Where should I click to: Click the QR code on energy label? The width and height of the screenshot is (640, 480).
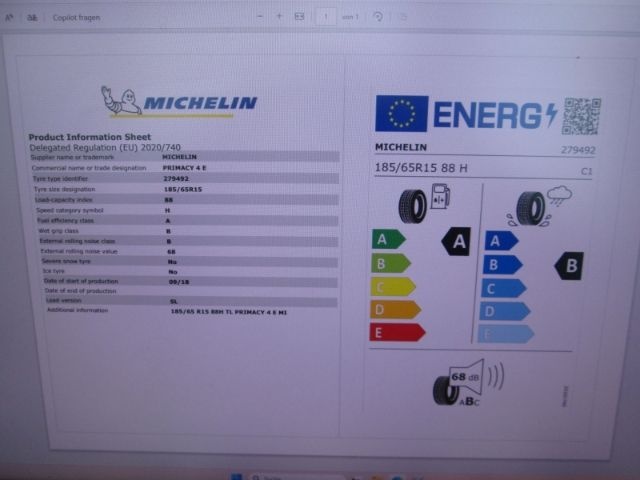(581, 116)
